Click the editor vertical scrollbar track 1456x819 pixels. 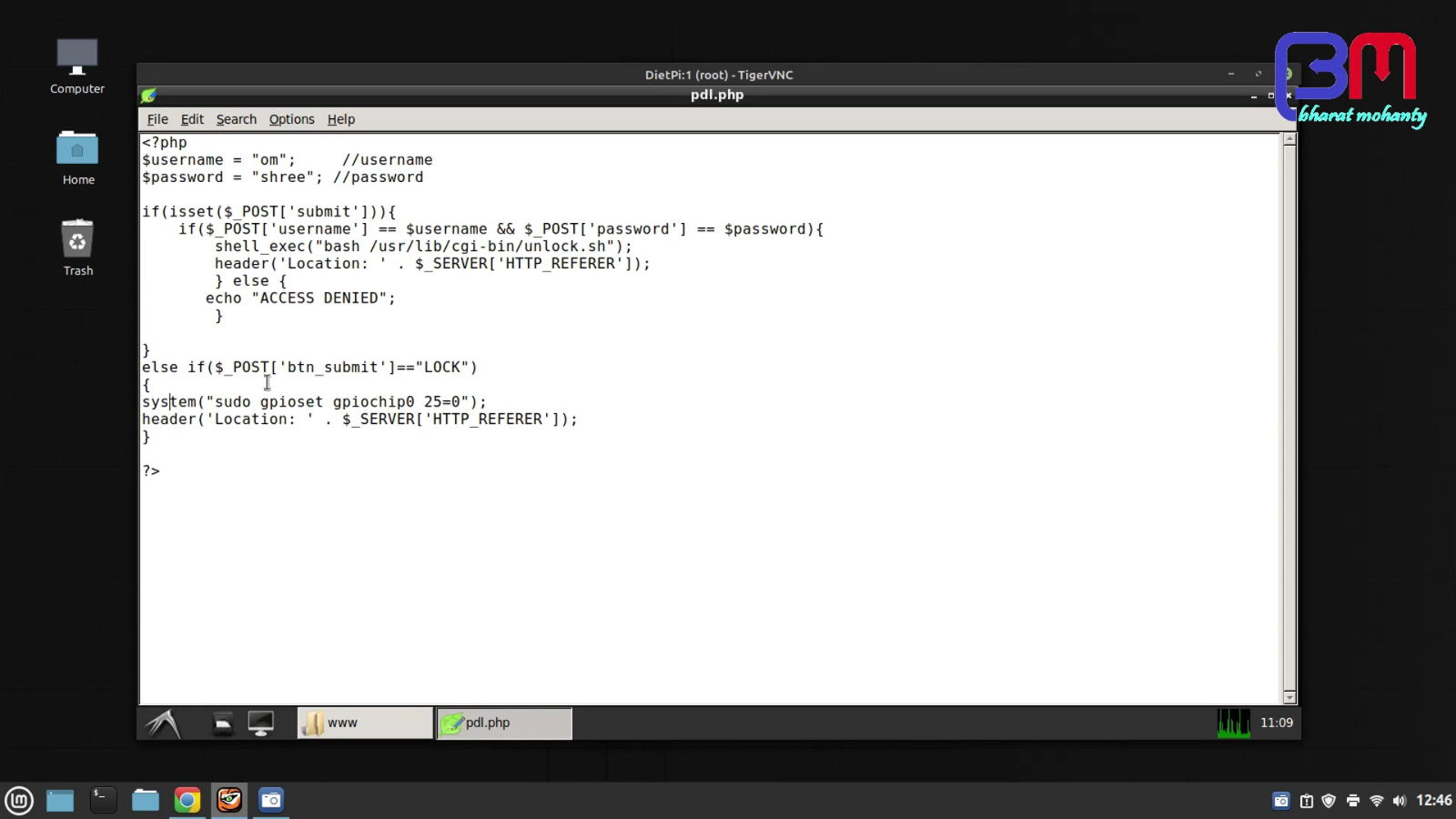(x=1289, y=419)
